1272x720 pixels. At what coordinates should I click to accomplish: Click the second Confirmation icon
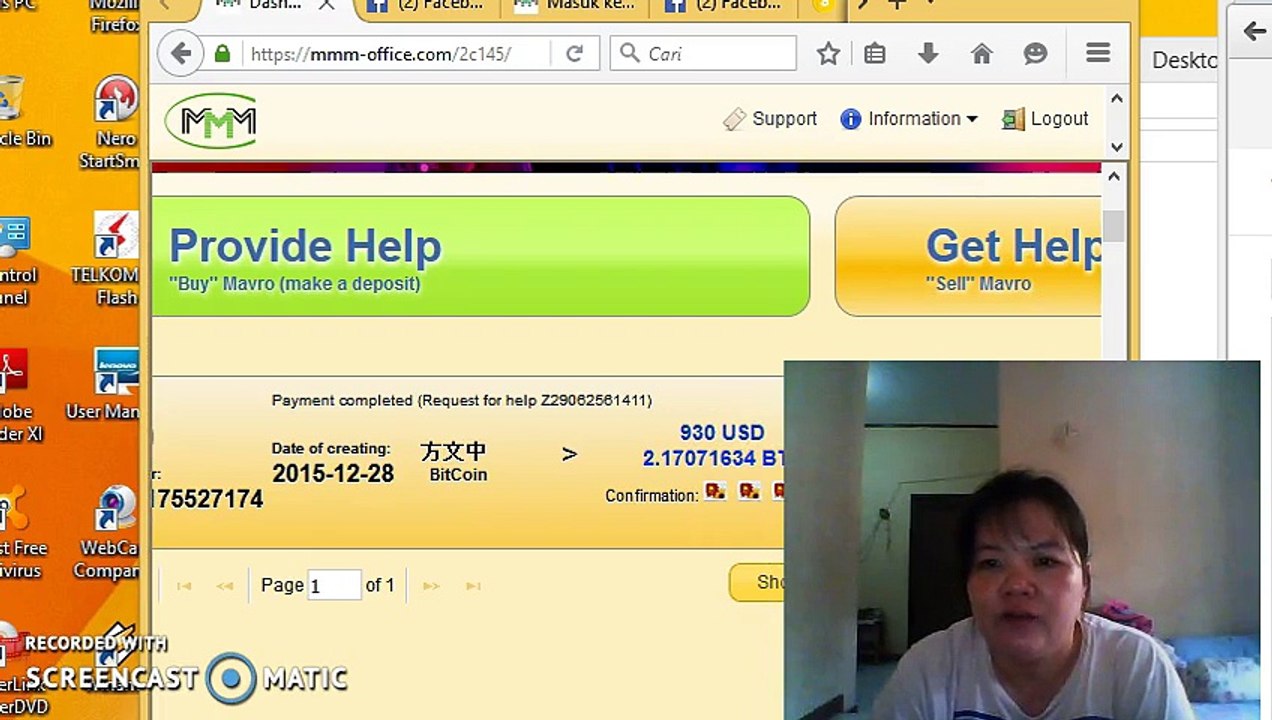click(749, 491)
